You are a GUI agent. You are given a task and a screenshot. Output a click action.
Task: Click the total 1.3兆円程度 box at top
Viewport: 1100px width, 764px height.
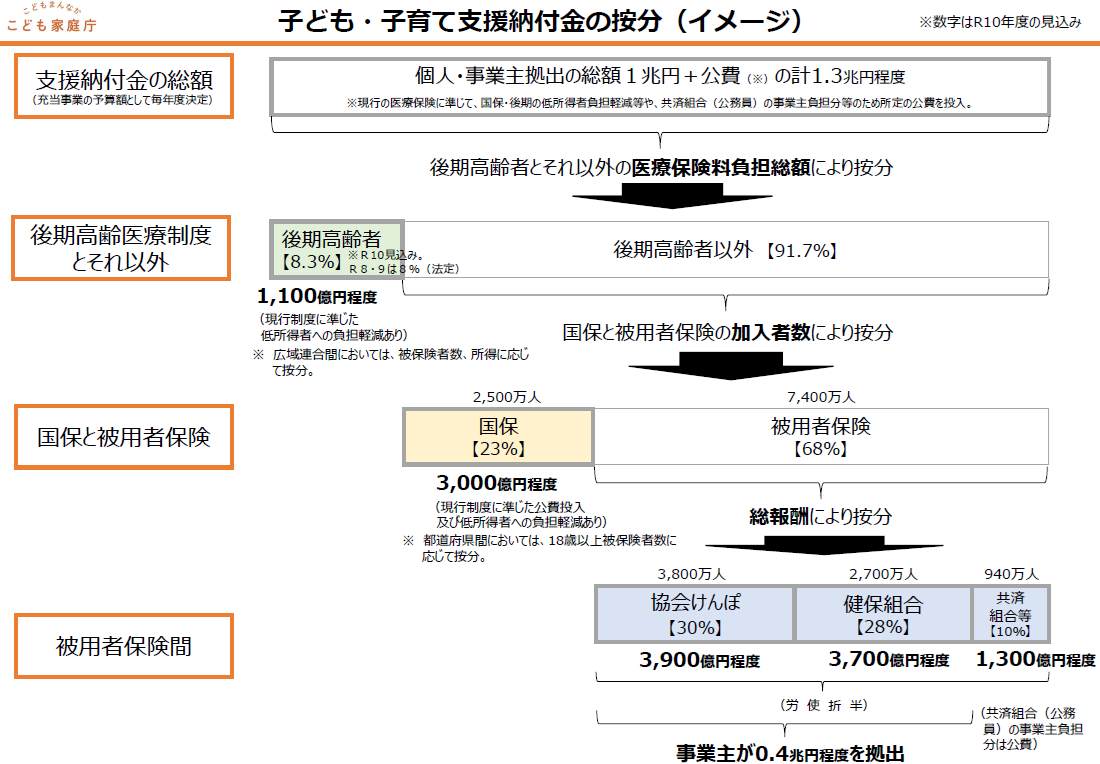coord(660,86)
